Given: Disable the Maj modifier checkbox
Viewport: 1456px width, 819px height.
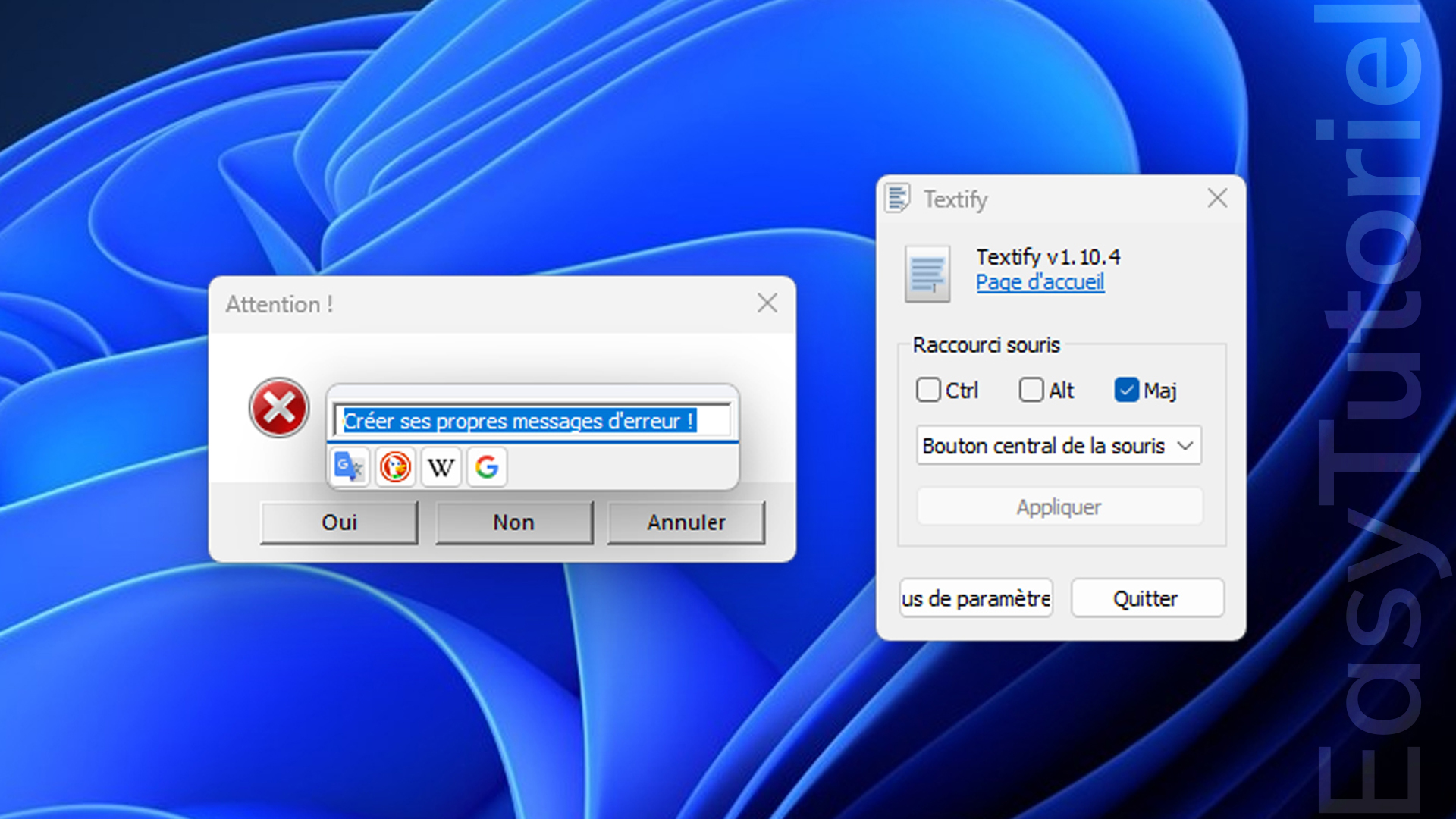Looking at the screenshot, I should tap(1127, 390).
